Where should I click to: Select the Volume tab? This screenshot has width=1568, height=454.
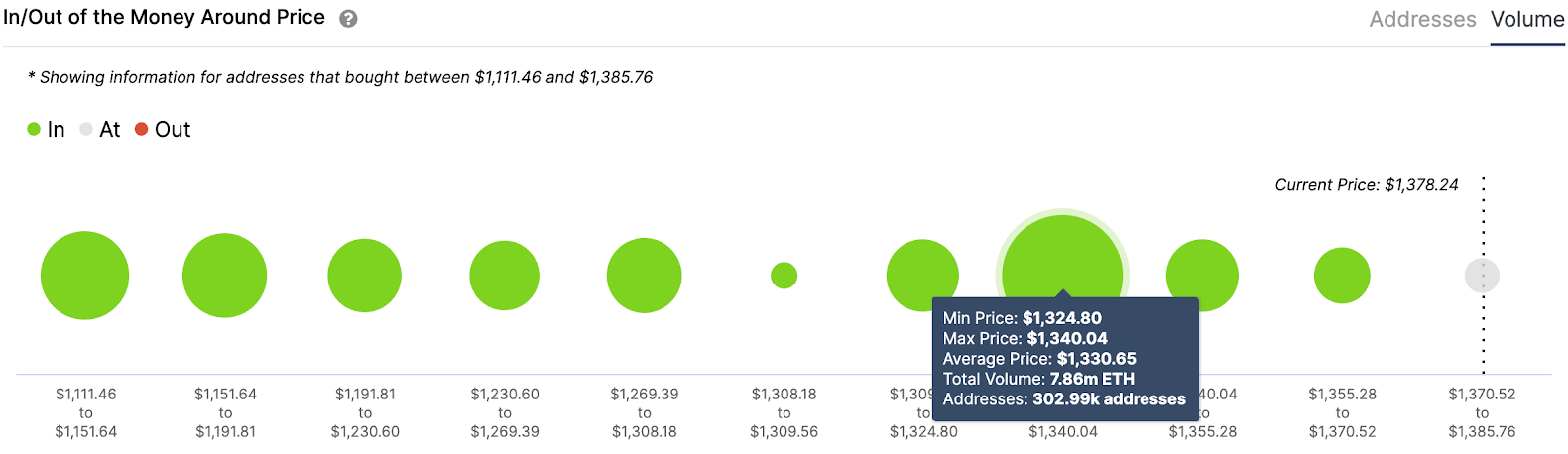(1526, 19)
